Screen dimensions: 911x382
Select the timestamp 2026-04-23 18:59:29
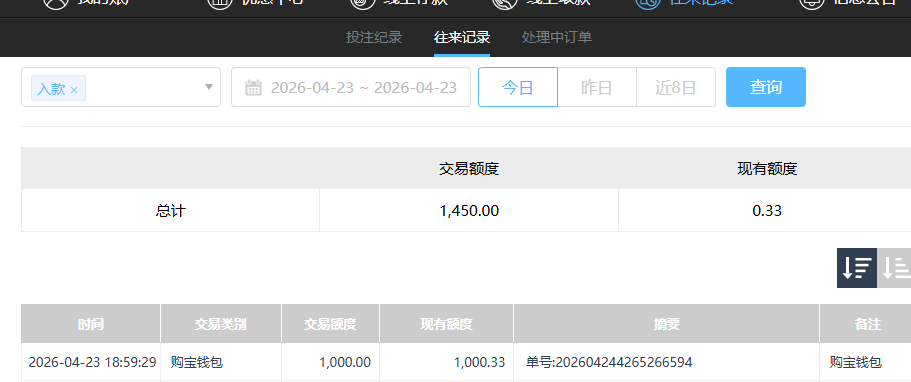[x=92, y=362]
